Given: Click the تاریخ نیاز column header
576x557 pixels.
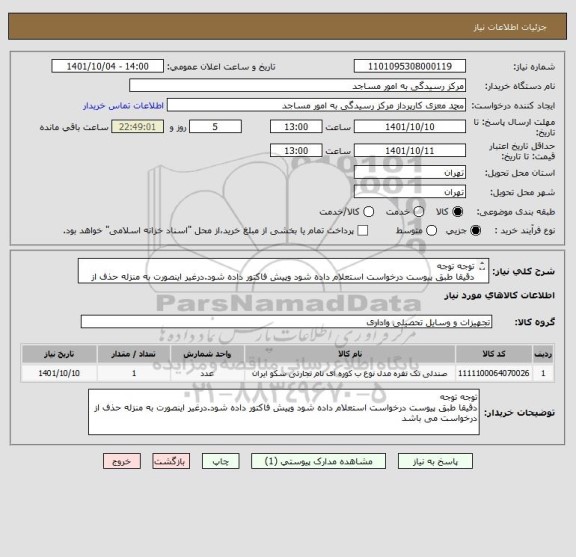Looking at the screenshot, I should 59,354.
